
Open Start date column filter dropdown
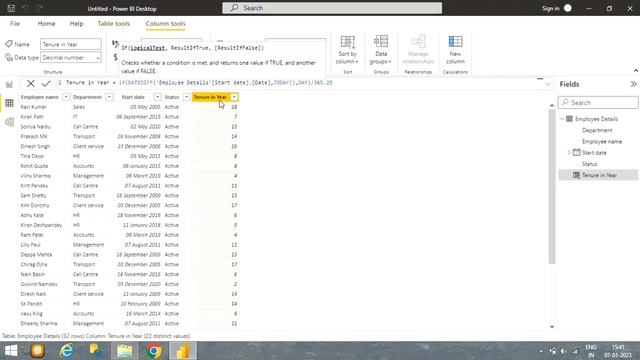157,97
